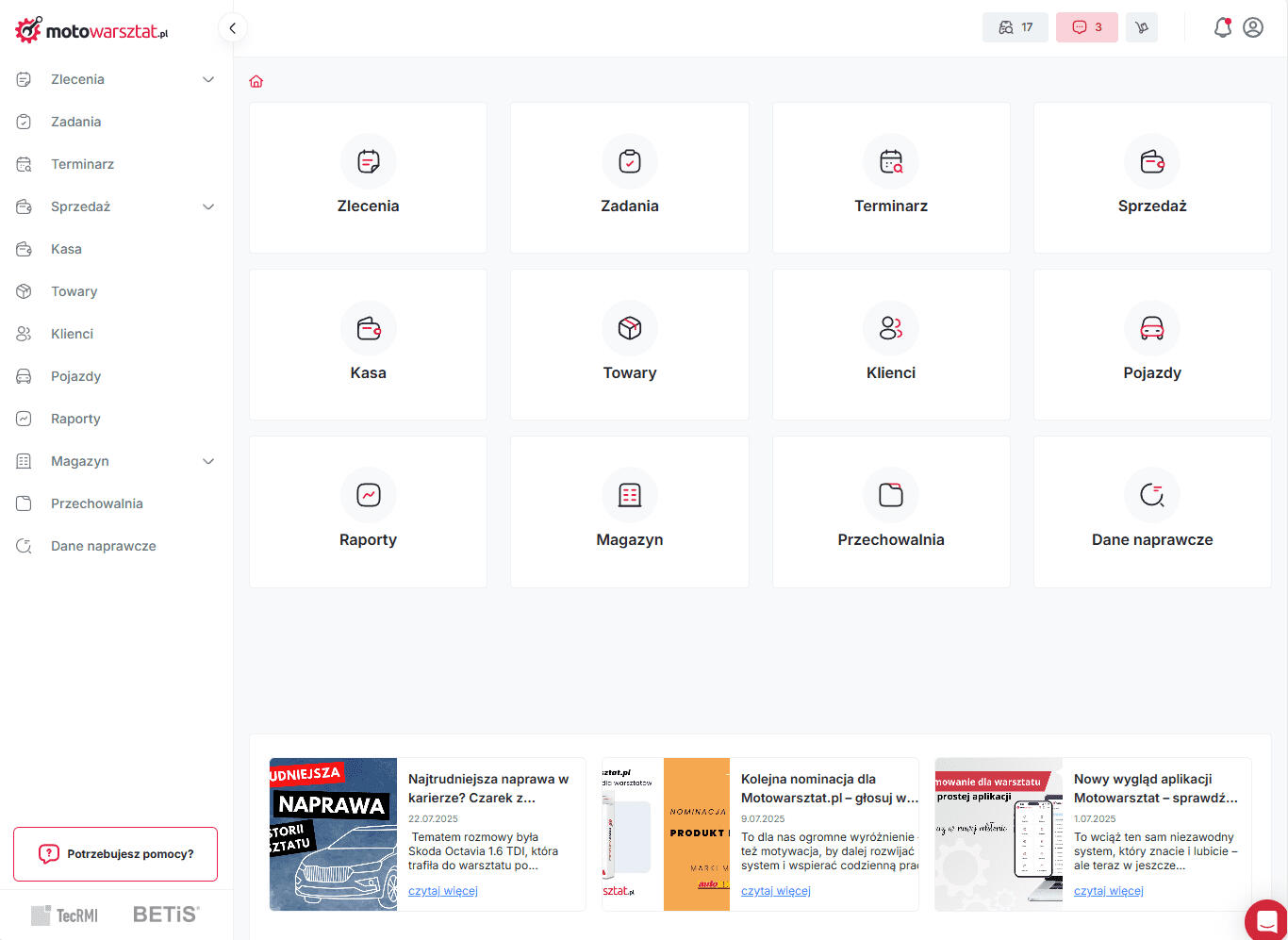The width and height of the screenshot is (1288, 940).
Task: Open czytaj więcej link for Najtrudniejsza naprawa
Action: [442, 891]
